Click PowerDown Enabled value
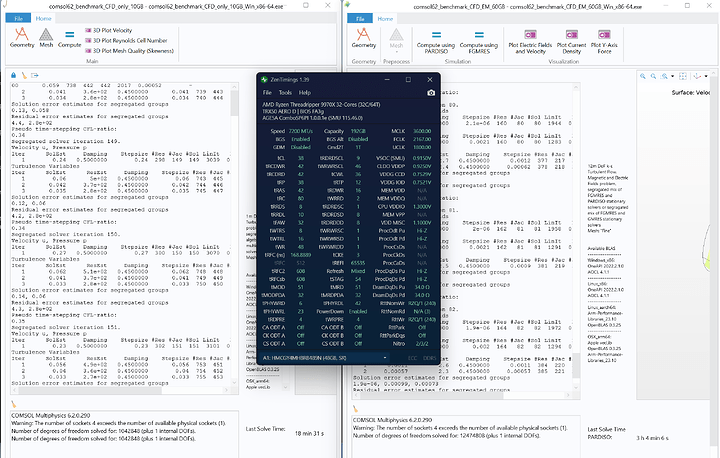 (358, 311)
